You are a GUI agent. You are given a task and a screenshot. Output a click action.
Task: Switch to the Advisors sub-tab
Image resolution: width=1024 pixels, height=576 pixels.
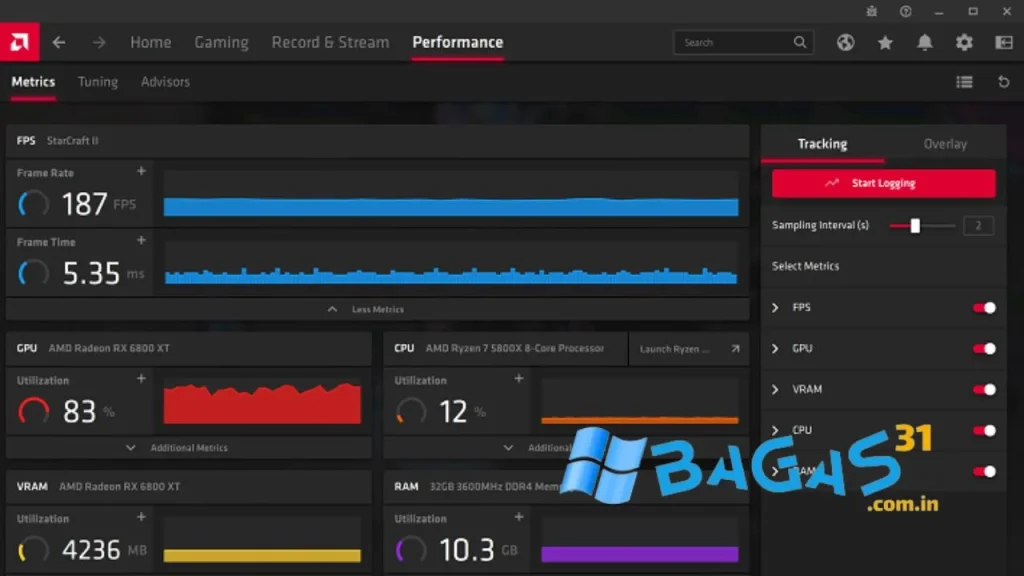point(165,82)
